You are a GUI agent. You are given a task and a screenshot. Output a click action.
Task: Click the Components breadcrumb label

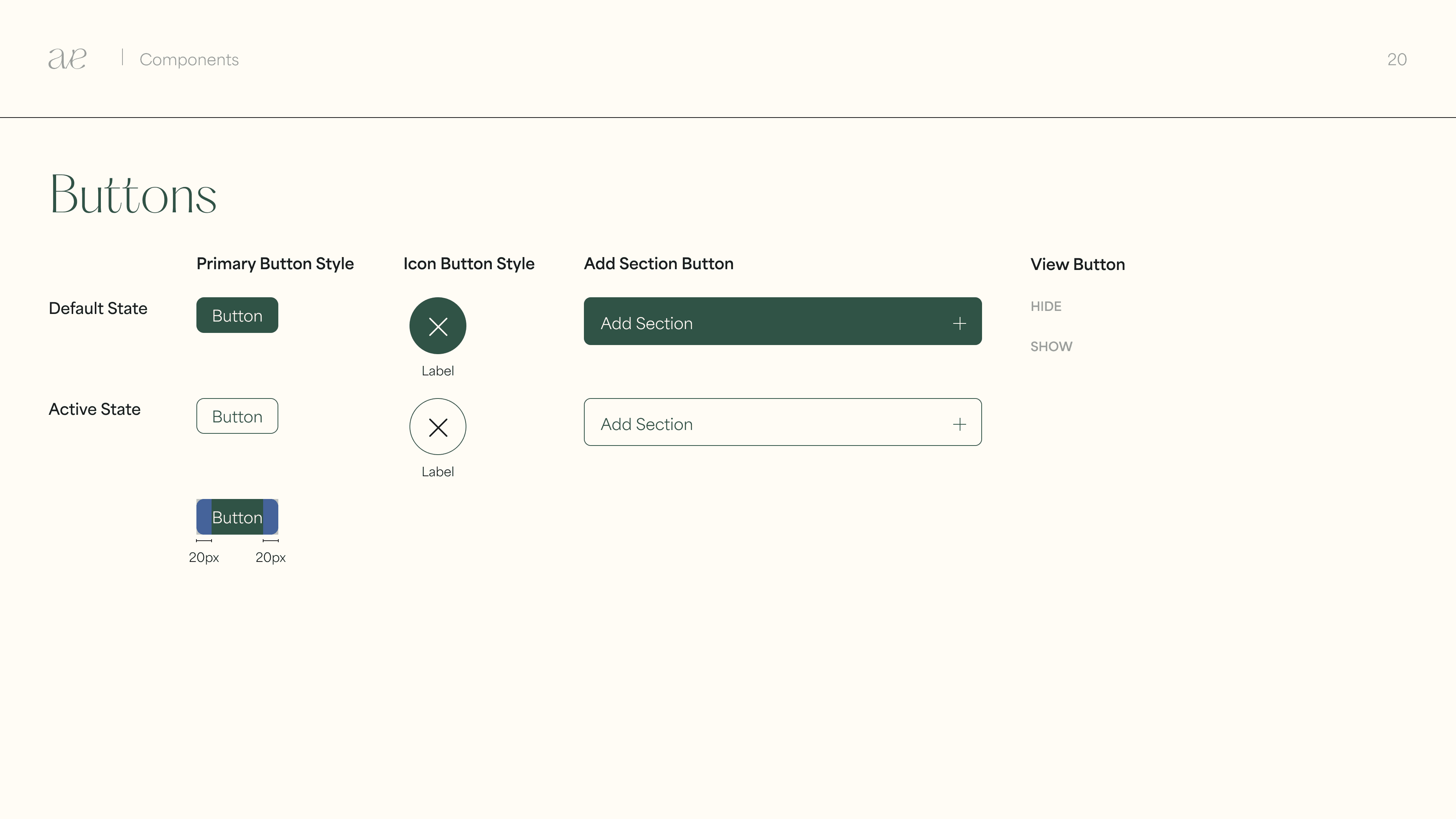189,60
